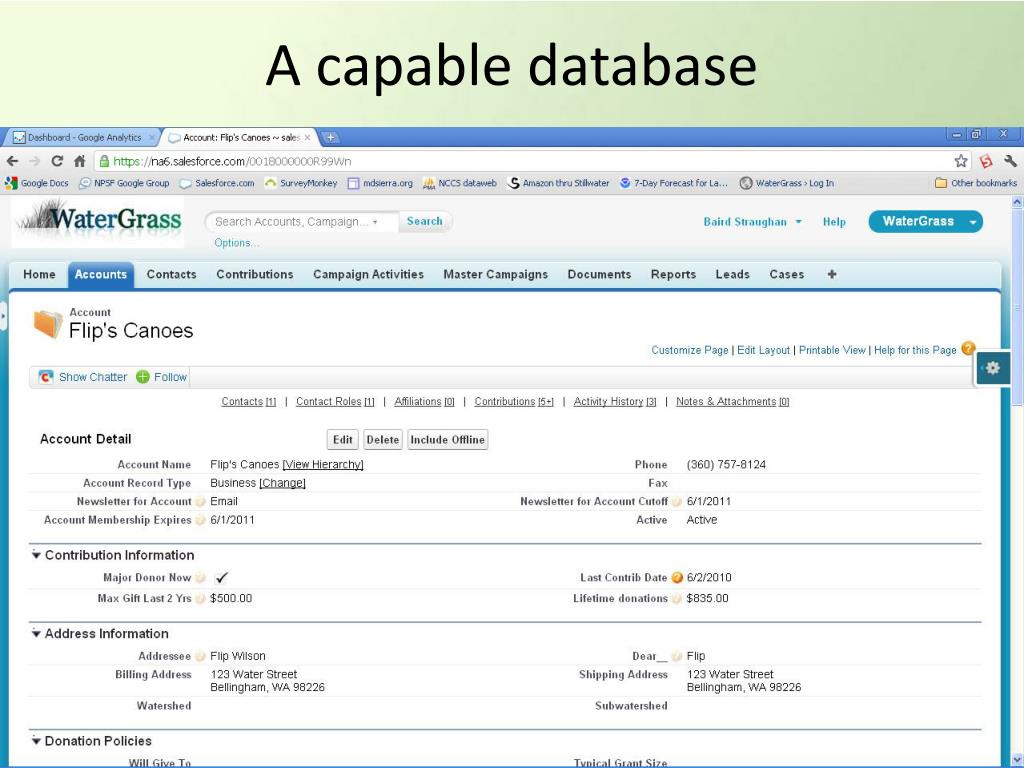The height and width of the screenshot is (768, 1024).
Task: Jump to Contributions [5+] related list
Action: (514, 402)
